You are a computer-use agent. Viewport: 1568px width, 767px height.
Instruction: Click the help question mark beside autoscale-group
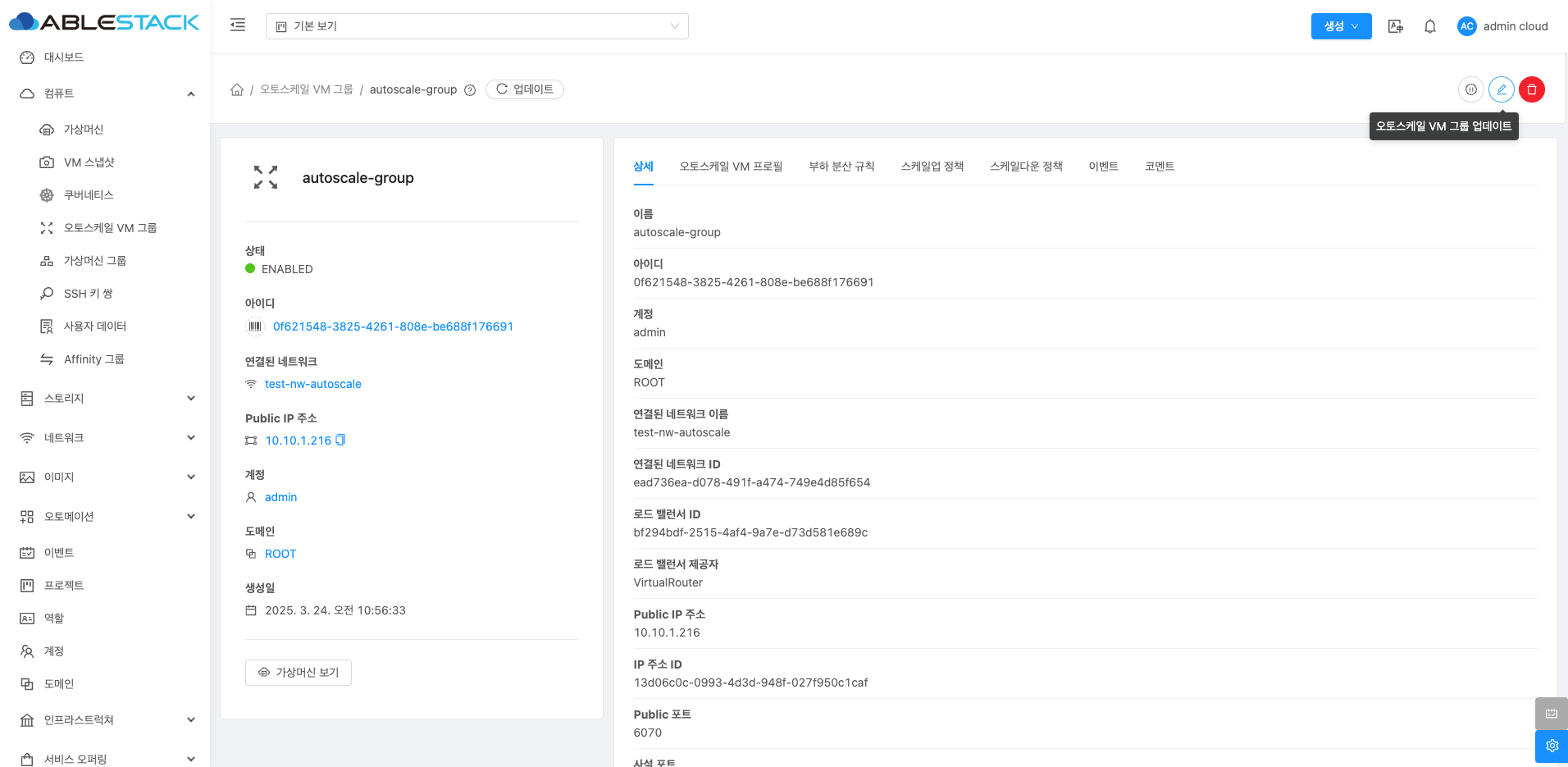tap(470, 90)
